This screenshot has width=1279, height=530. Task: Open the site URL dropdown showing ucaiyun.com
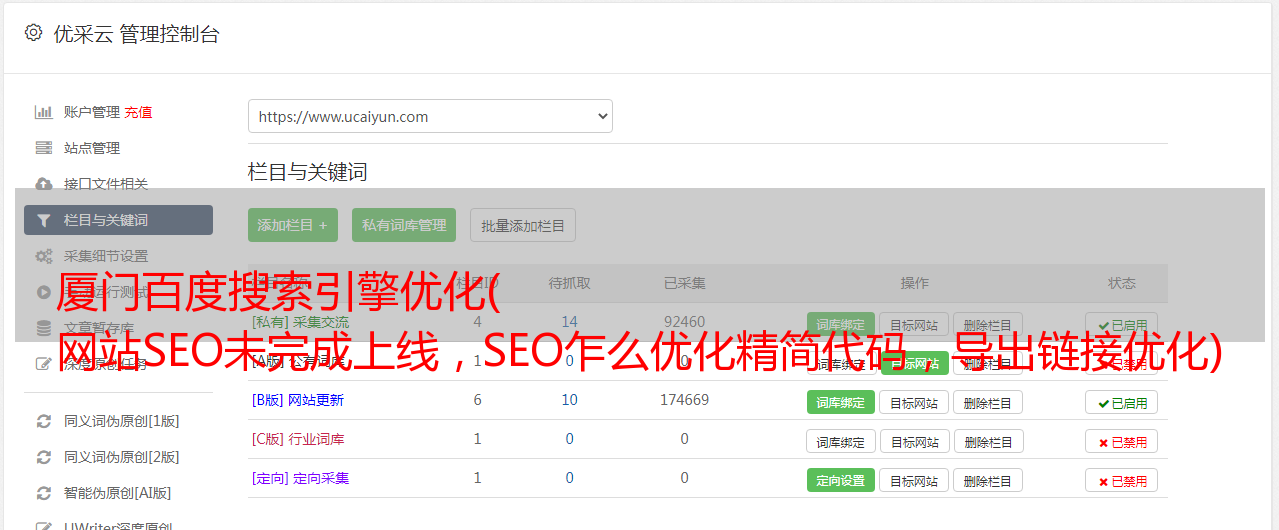click(430, 116)
